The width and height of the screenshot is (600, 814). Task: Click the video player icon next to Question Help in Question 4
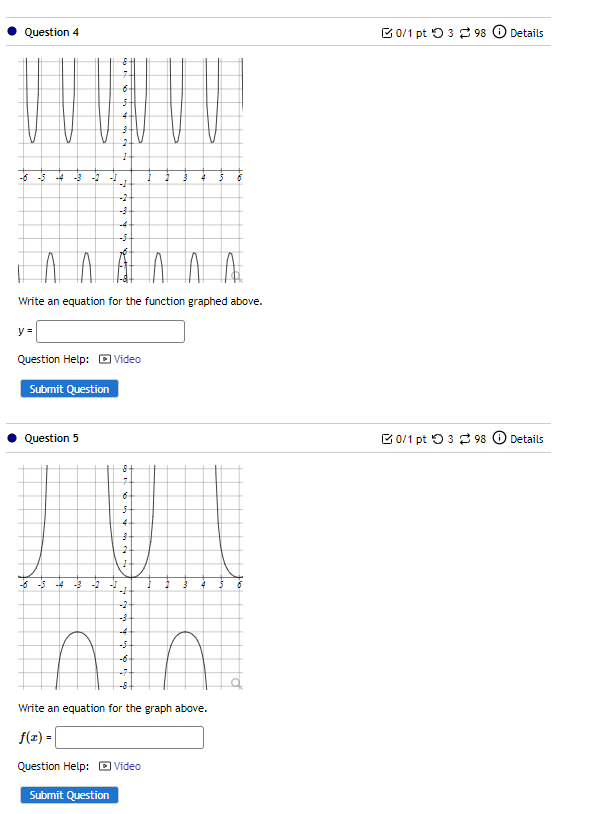[104, 359]
